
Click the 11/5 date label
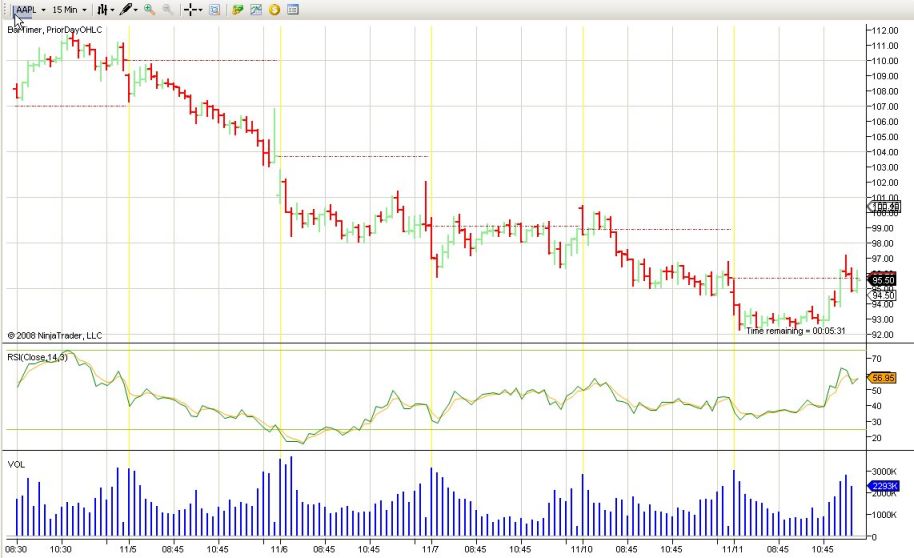coord(128,549)
